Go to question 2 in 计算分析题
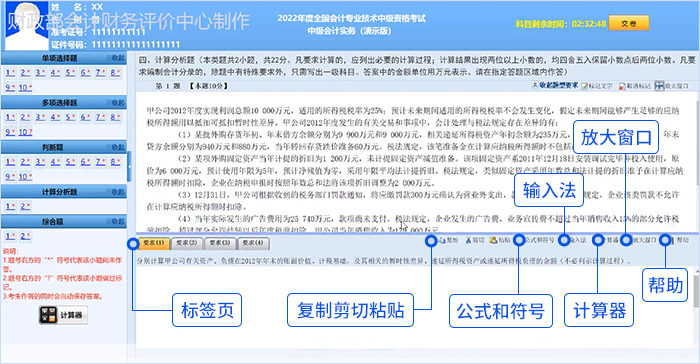700x364 pixels. point(25,206)
